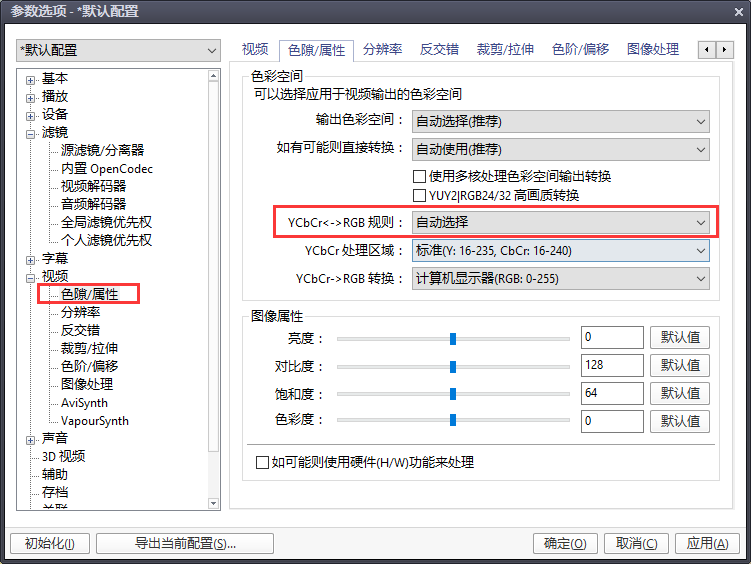Select 视频解码器 in the tree
The width and height of the screenshot is (751, 564).
(93, 186)
